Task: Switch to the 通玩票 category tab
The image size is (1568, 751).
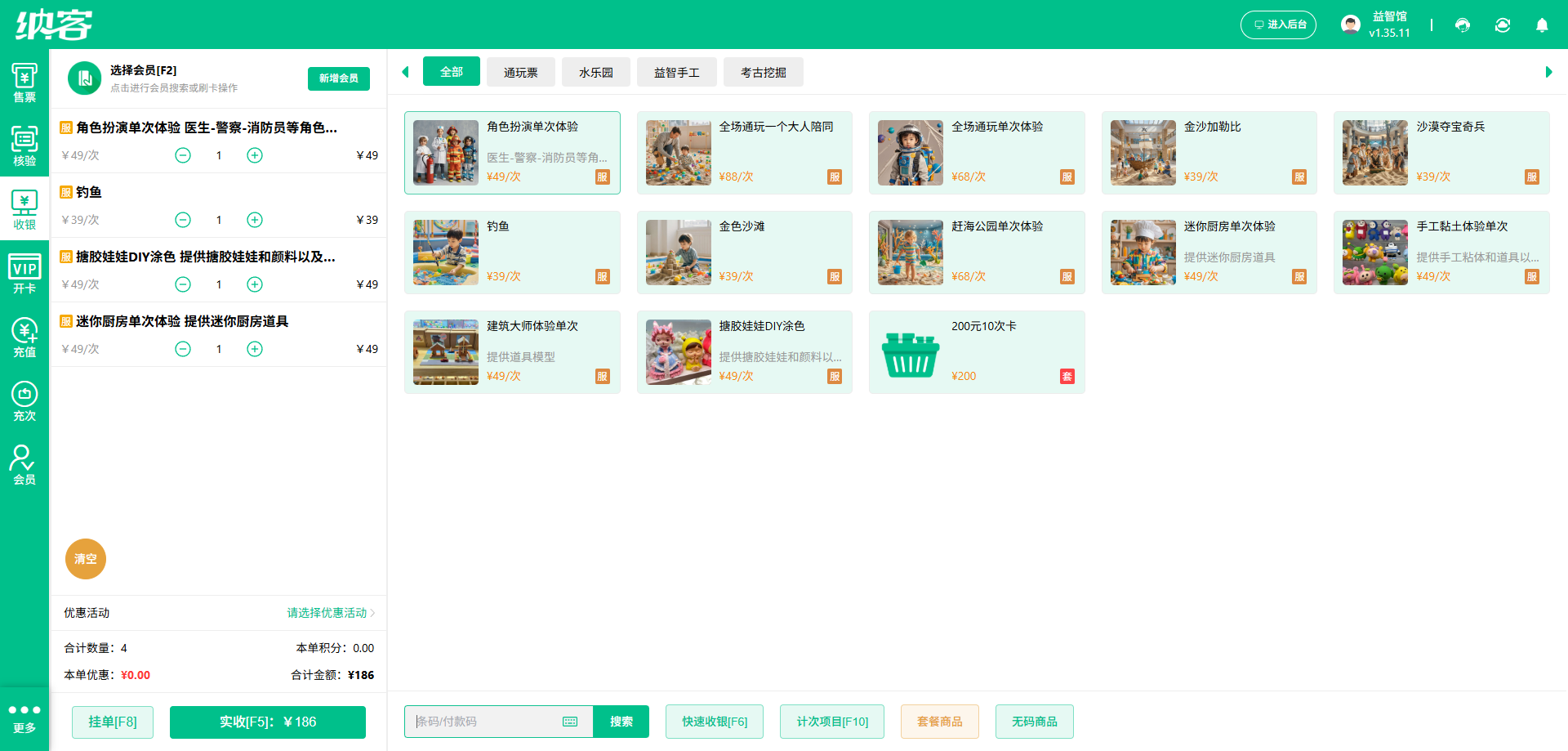Action: click(521, 72)
